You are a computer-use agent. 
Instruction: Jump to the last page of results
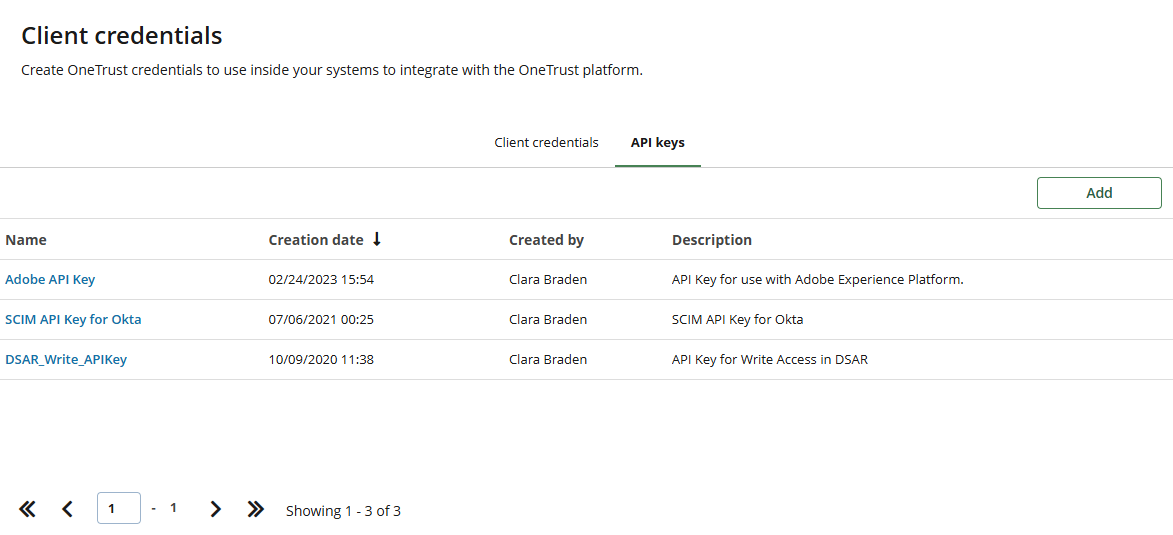click(x=256, y=509)
